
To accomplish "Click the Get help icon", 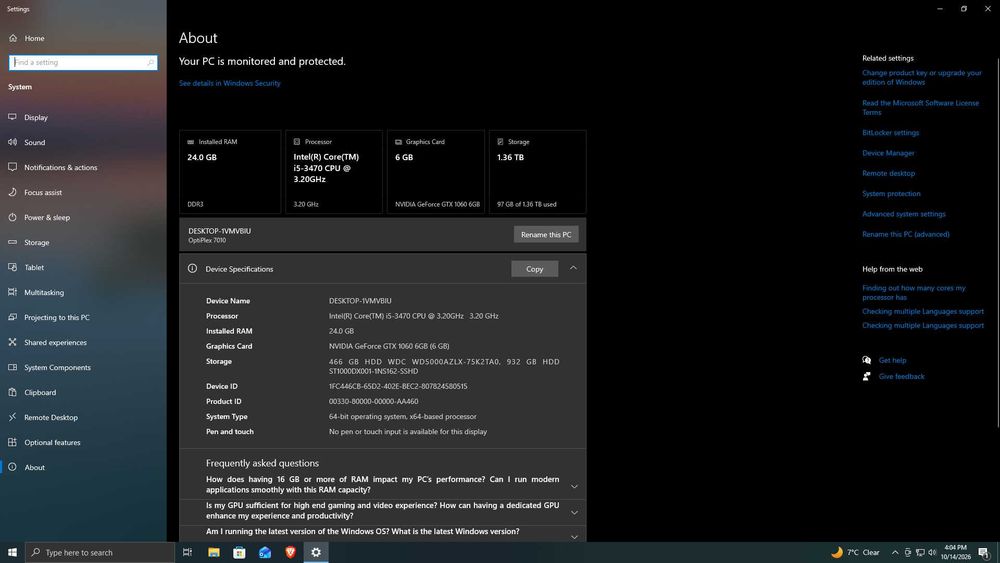I will 866,360.
